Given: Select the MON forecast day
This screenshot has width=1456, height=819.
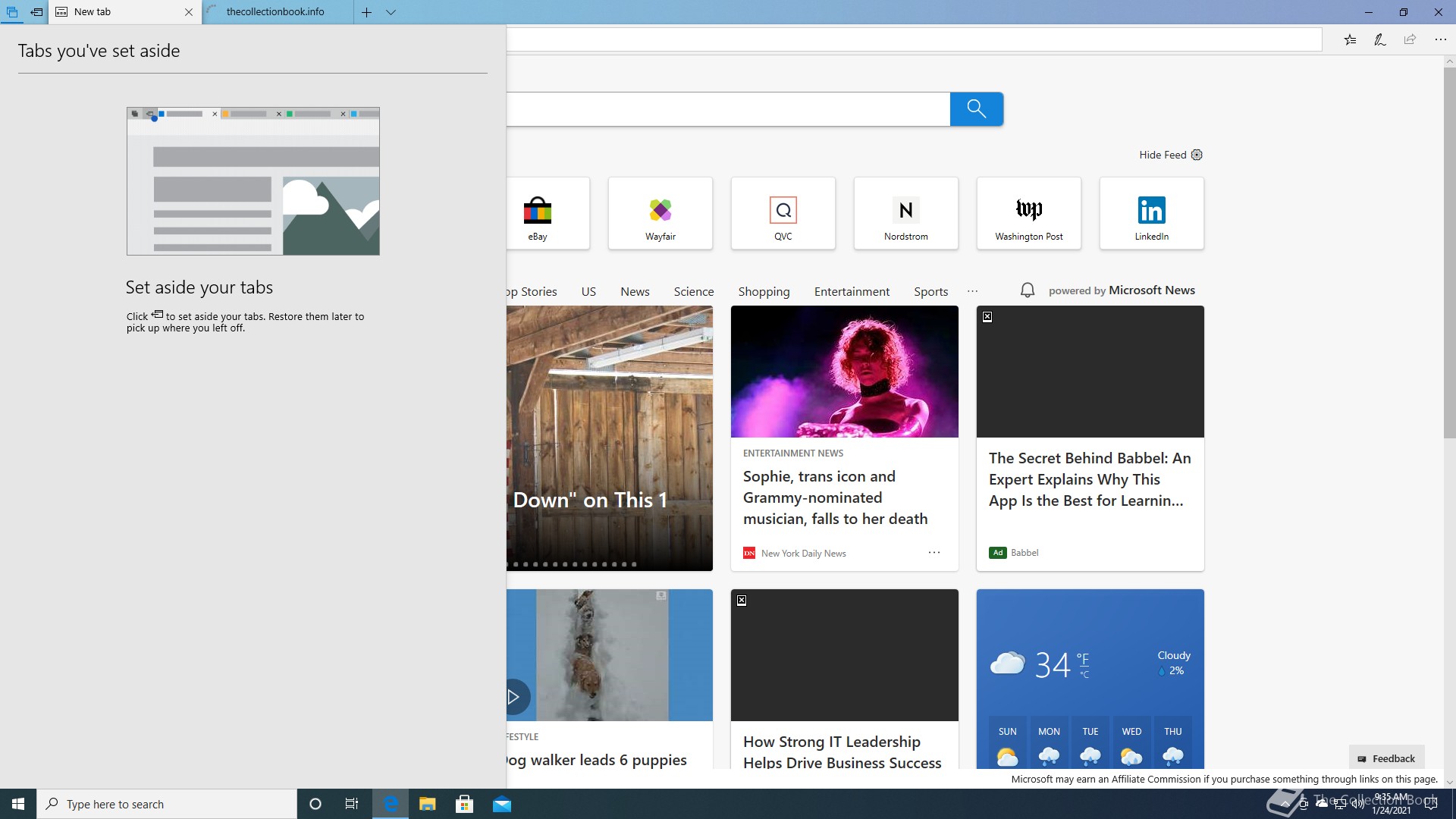Looking at the screenshot, I should [x=1049, y=743].
